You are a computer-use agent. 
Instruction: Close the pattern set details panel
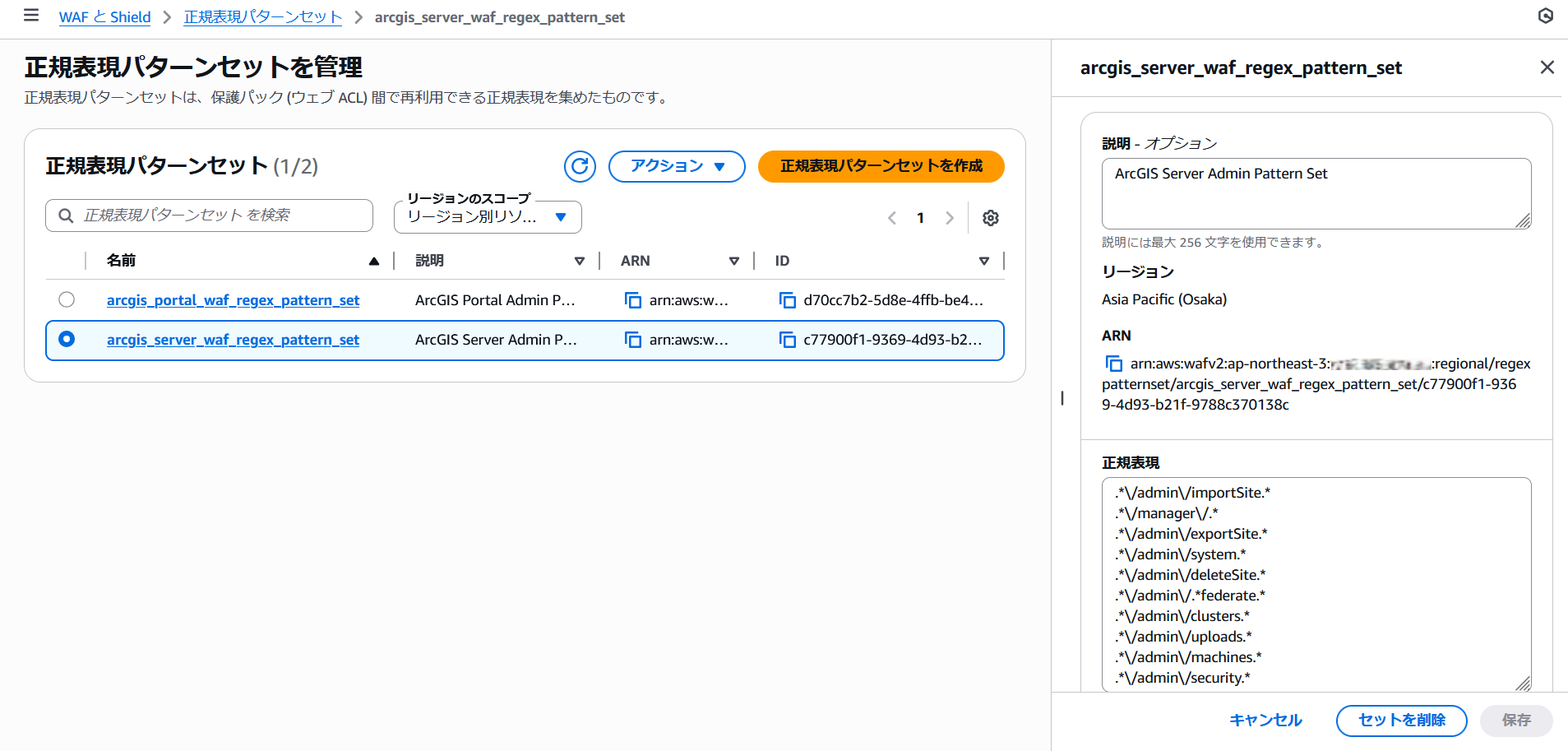point(1547,67)
